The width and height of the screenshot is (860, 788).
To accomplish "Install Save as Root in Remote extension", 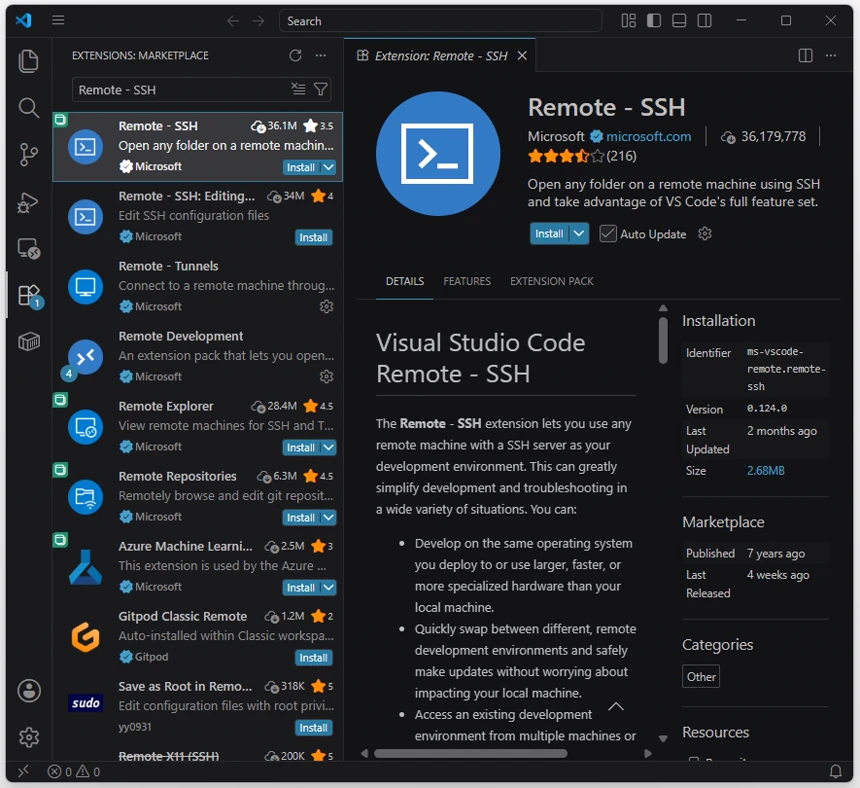I will [314, 728].
